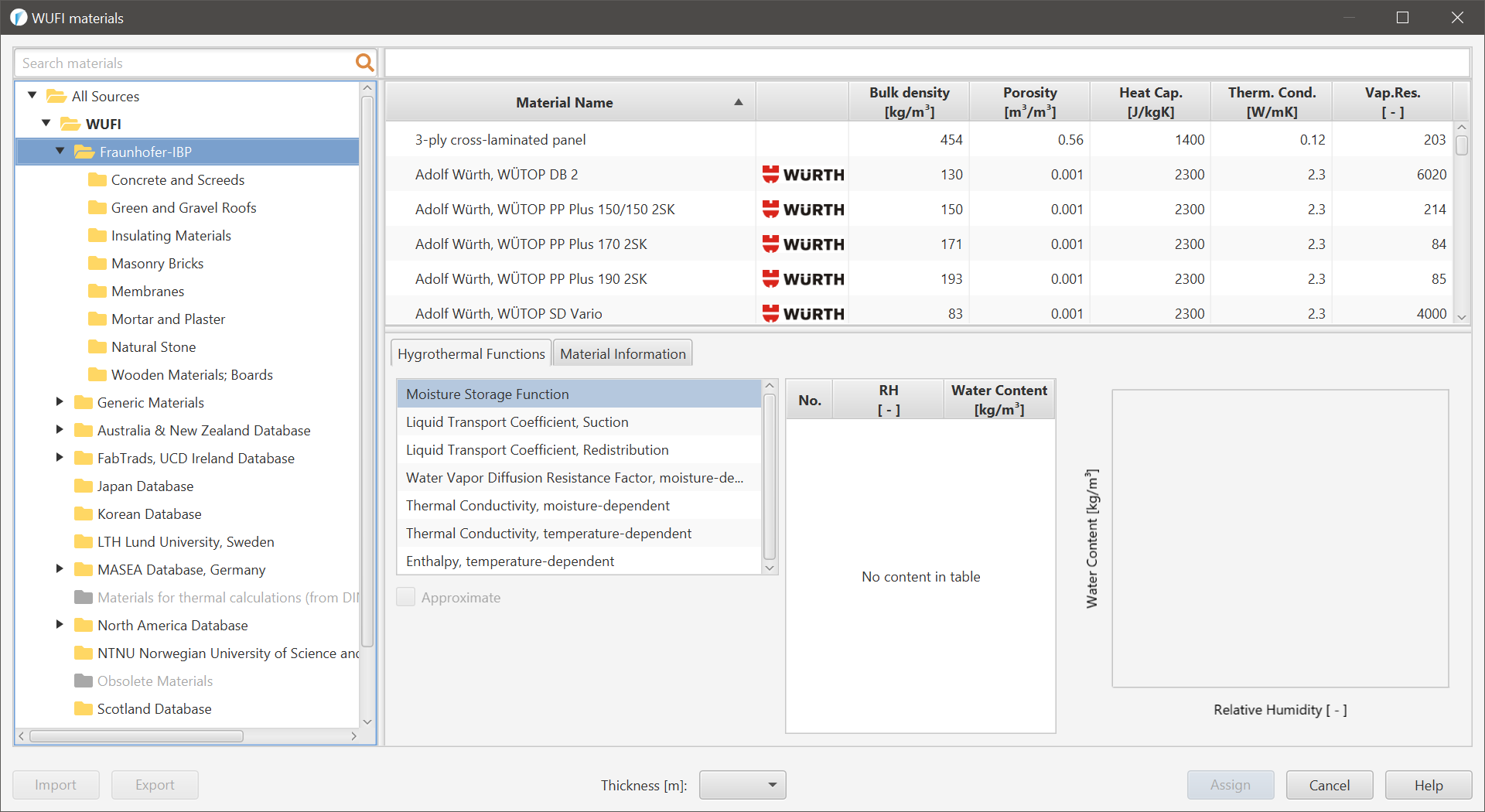The height and width of the screenshot is (812, 1485).
Task: Click the Masonry Bricks folder icon
Action: (97, 263)
